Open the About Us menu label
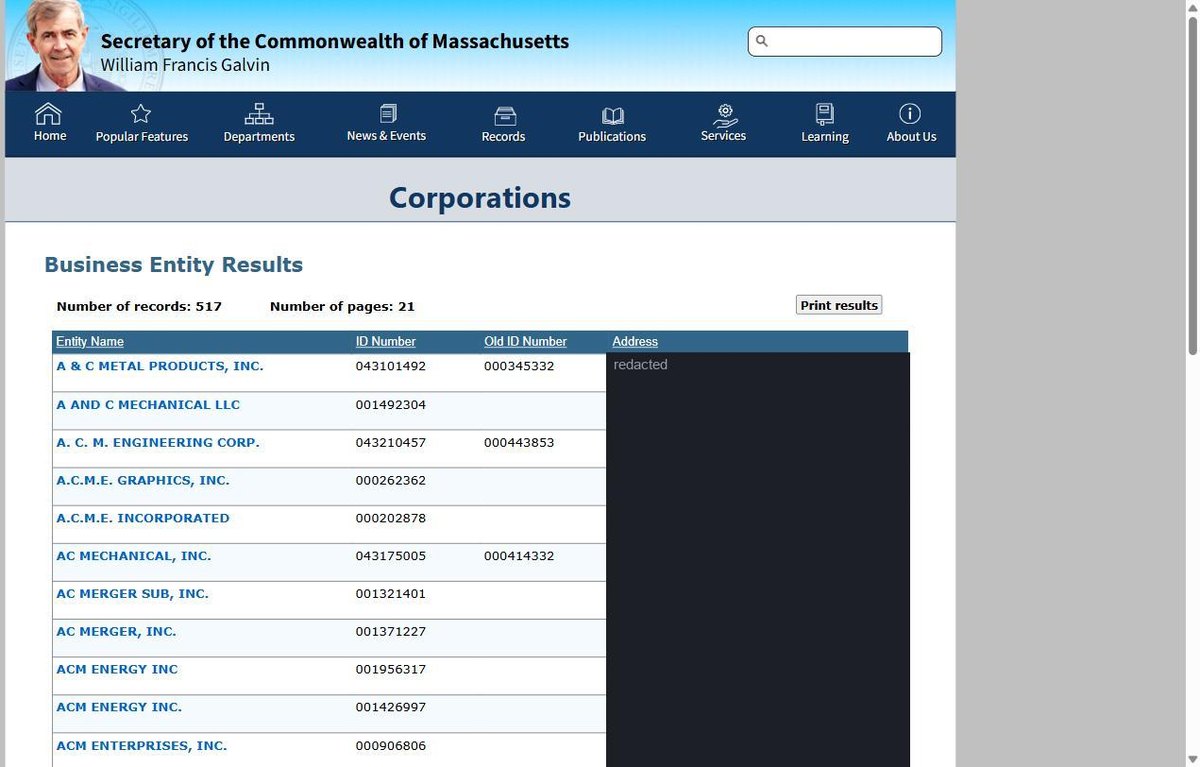 pyautogui.click(x=911, y=137)
